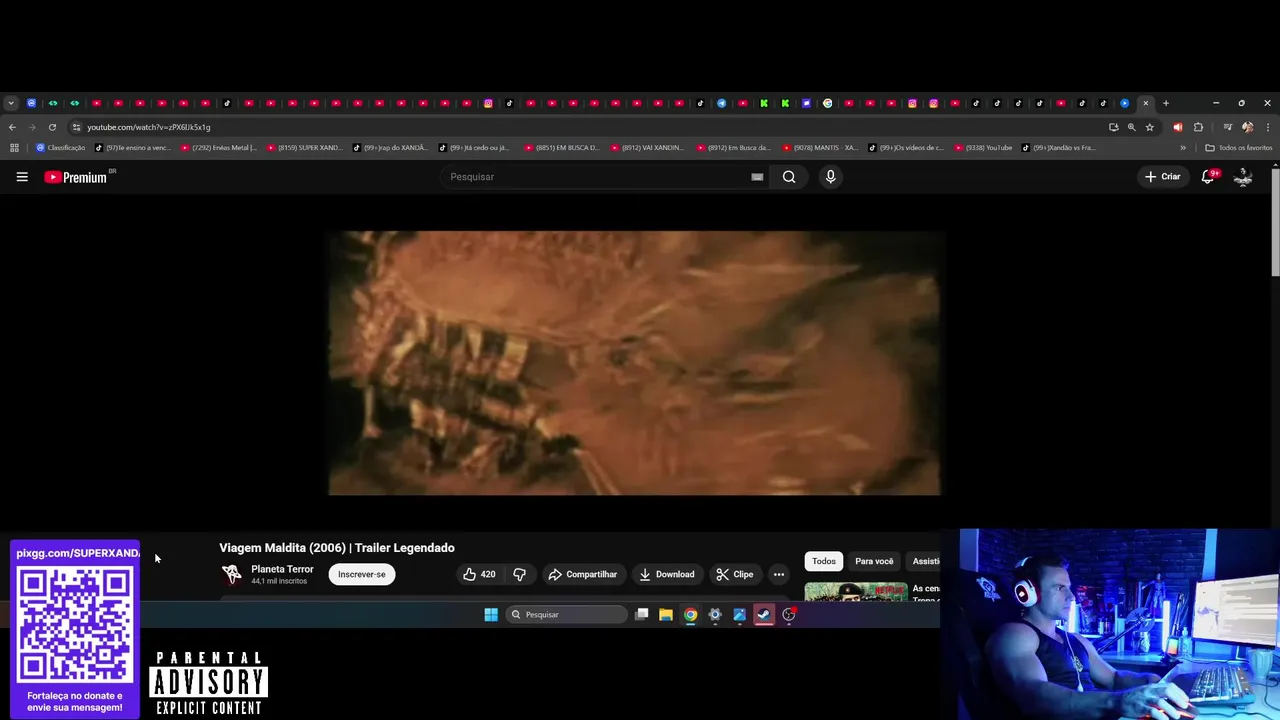The height and width of the screenshot is (720, 1280).
Task: Click the video player frame
Action: (x=634, y=363)
